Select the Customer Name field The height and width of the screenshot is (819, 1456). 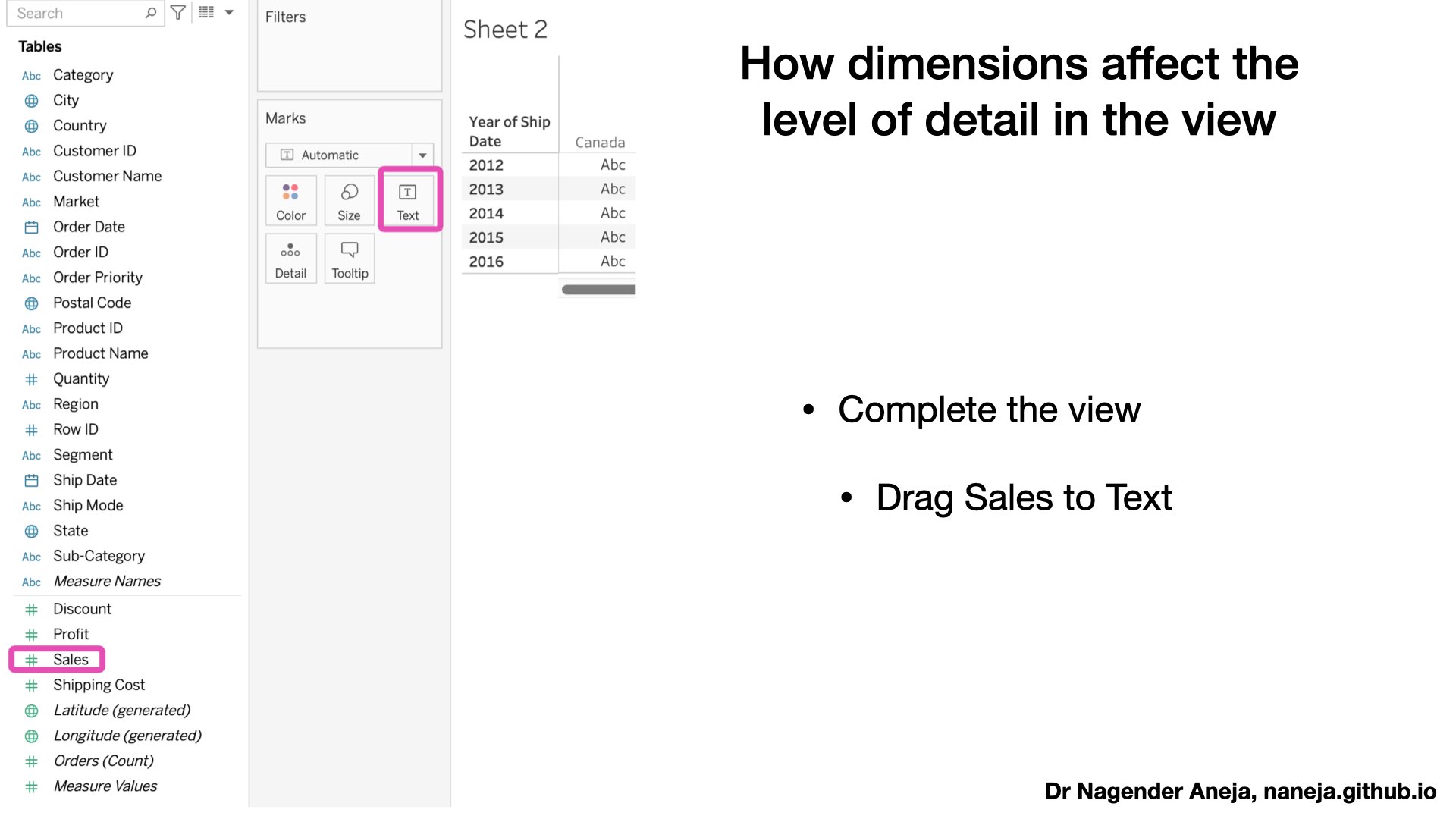click(x=108, y=176)
